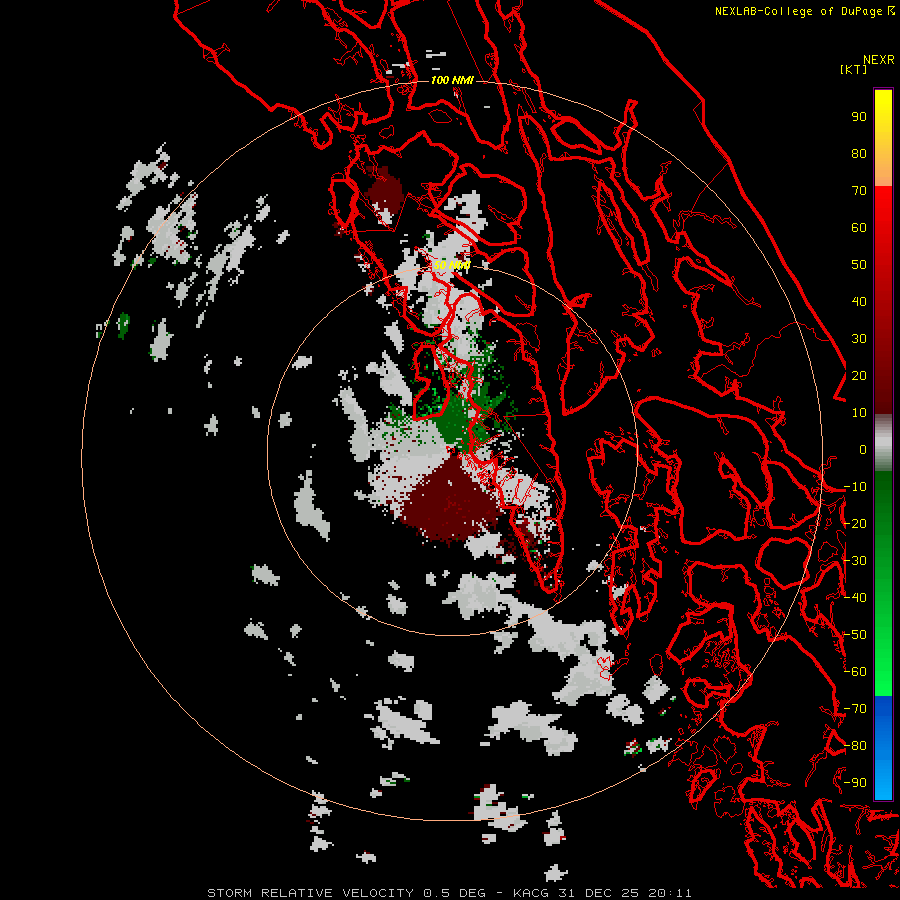Click the -20 scale value
The height and width of the screenshot is (900, 900).
[855, 524]
